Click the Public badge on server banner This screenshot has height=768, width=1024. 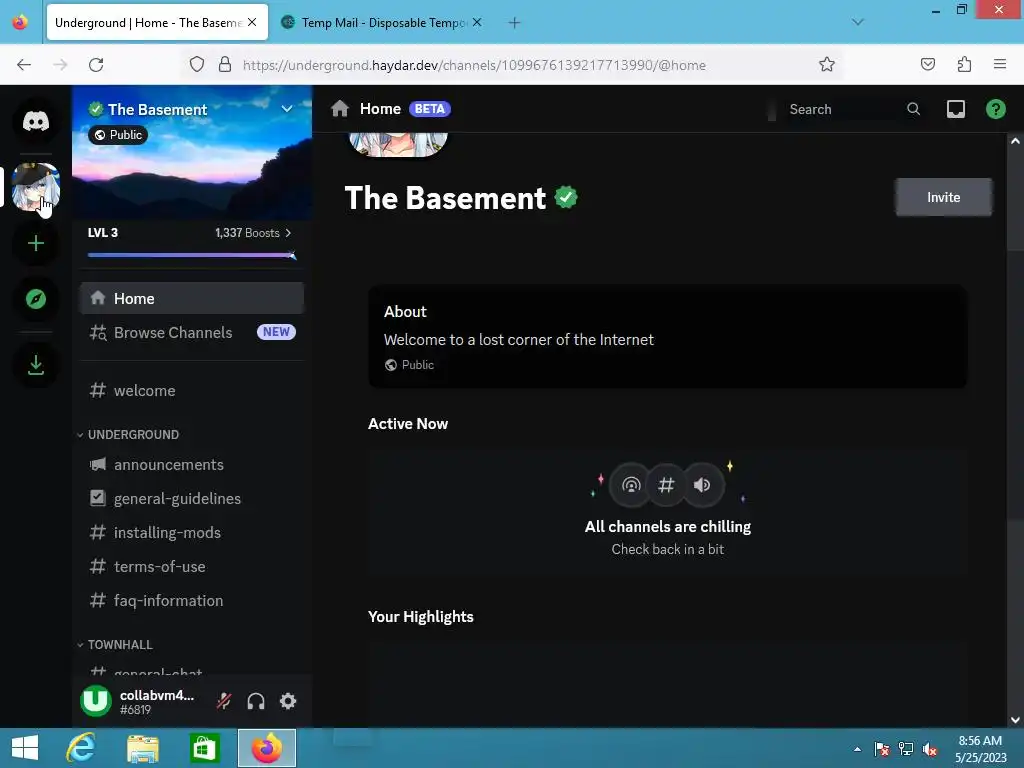point(118,135)
